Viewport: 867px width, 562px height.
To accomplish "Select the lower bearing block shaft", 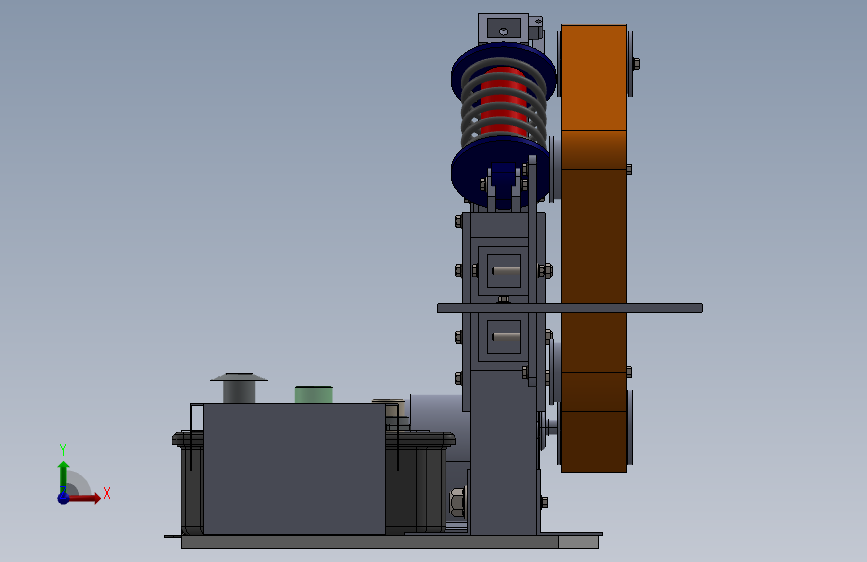I will click(506, 337).
